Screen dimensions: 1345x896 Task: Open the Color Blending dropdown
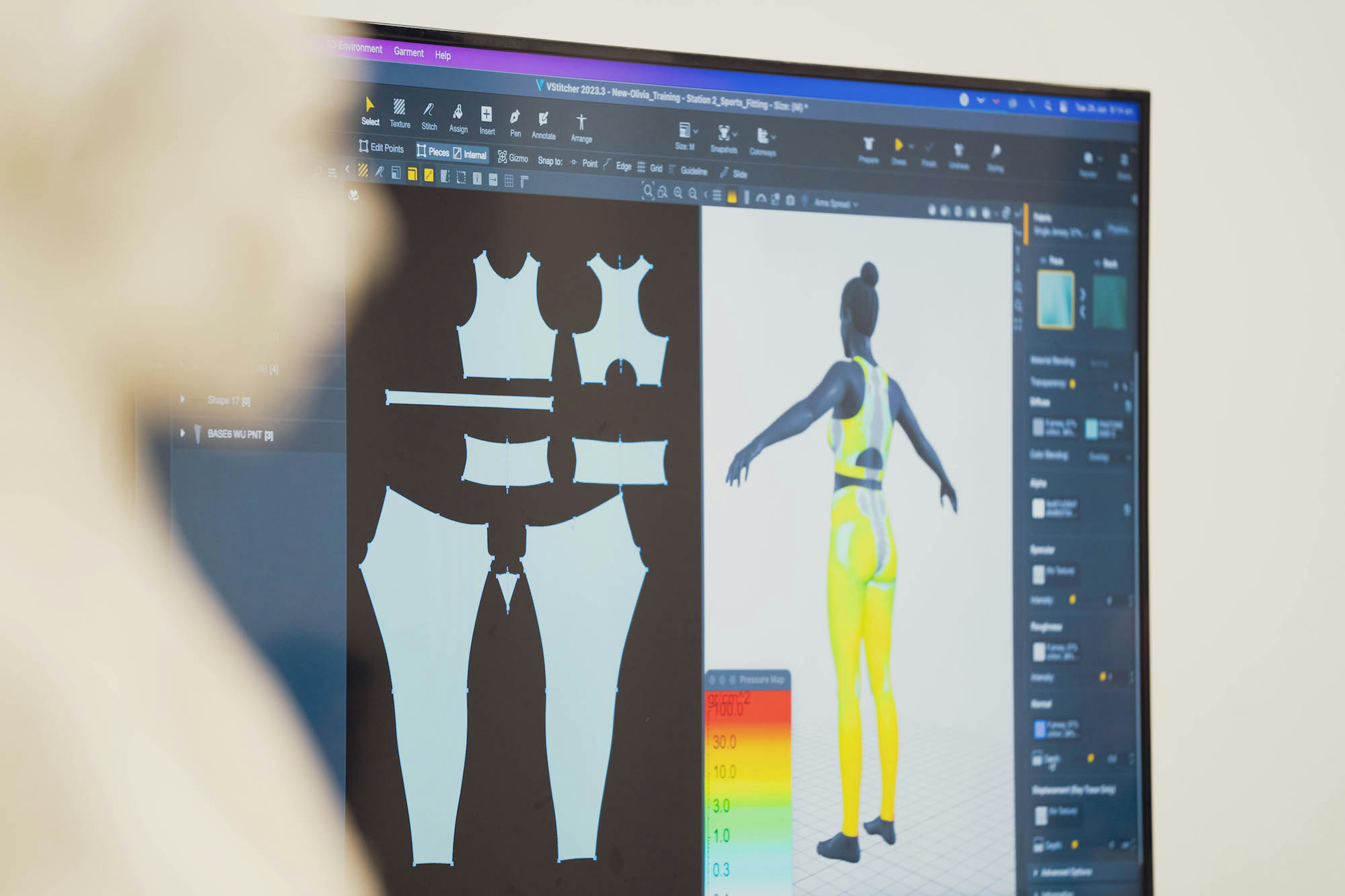[1109, 457]
